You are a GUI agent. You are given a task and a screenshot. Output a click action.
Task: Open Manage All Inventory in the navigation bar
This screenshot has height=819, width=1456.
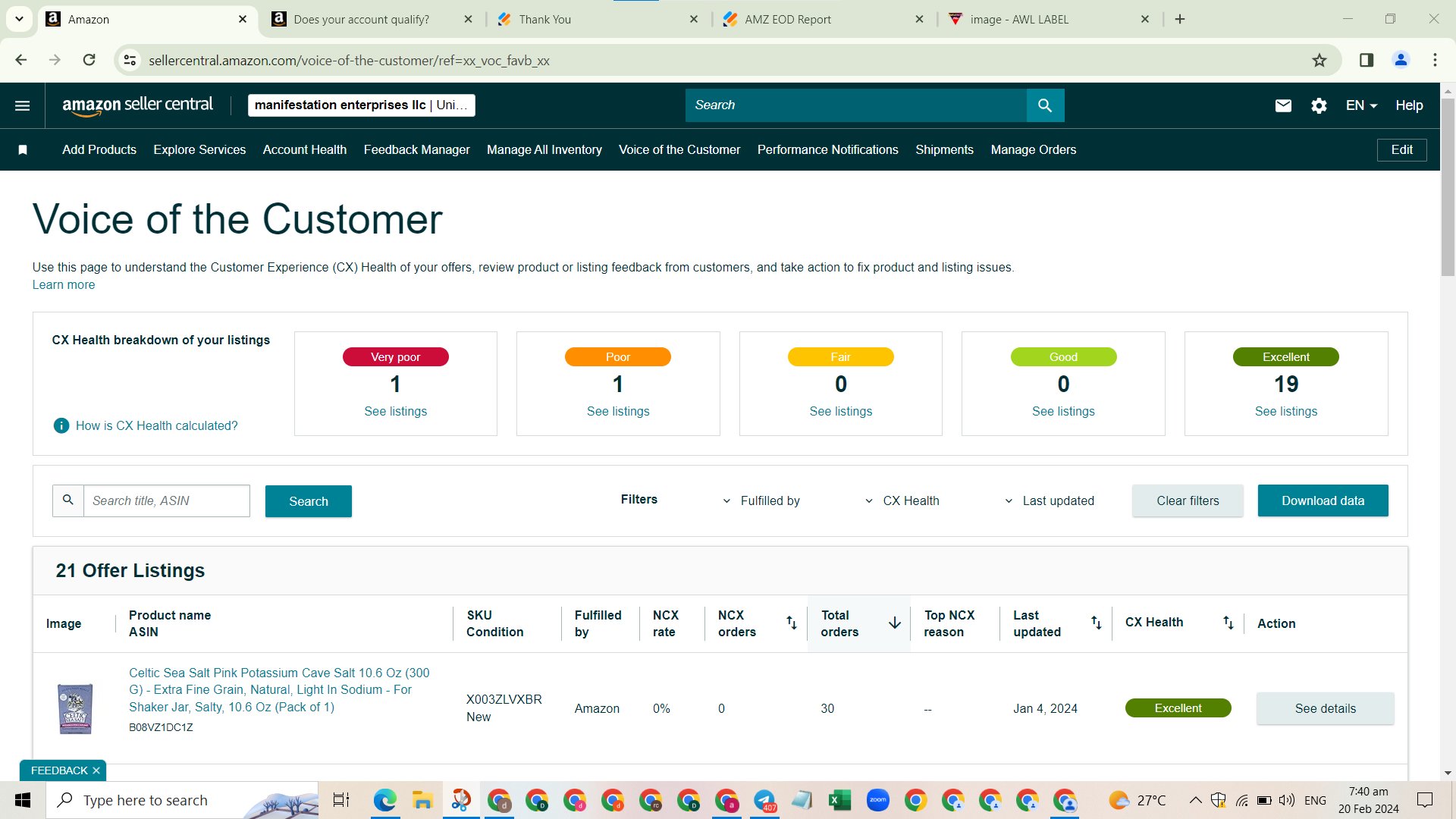click(x=544, y=150)
